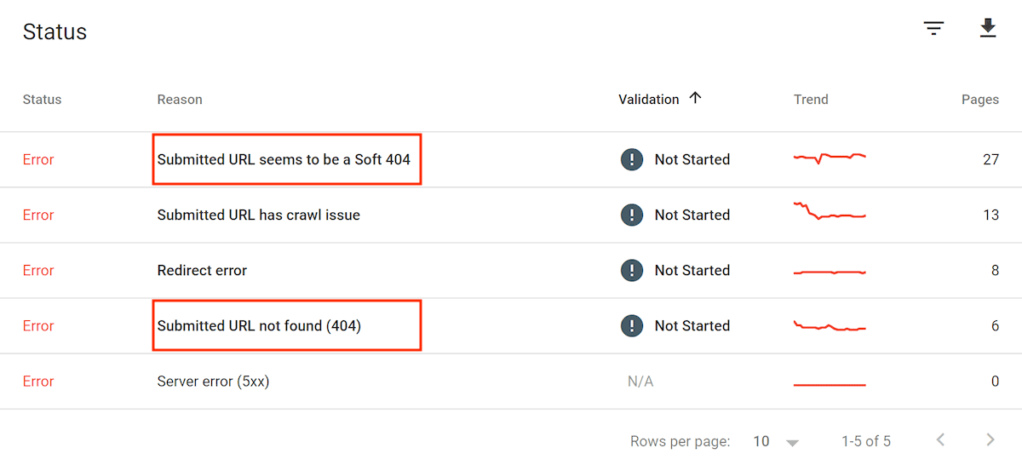Open the rows per page dropdown
Screen dimensions: 1022x465
777,441
